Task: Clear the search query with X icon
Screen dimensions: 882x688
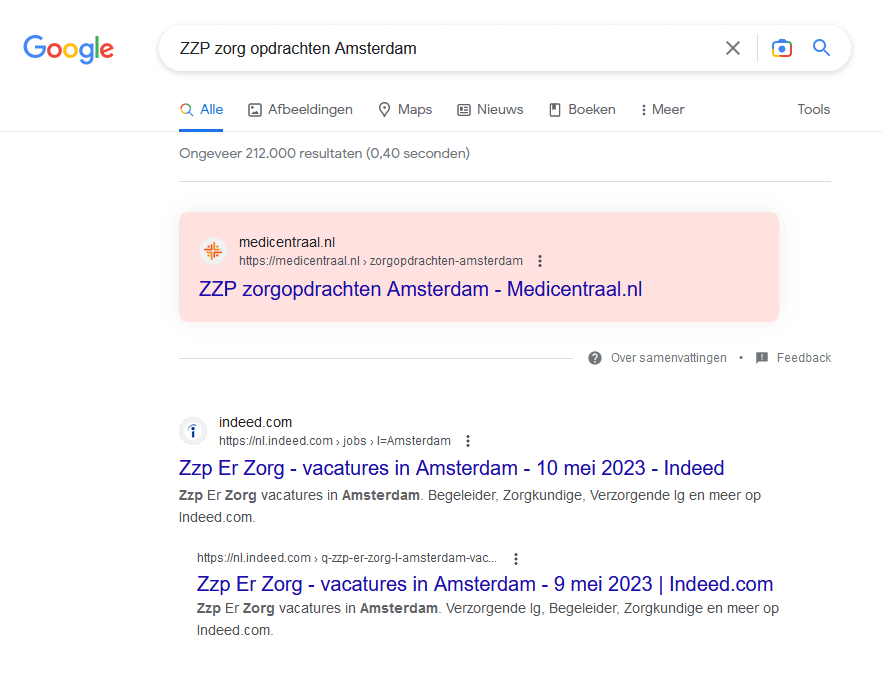Action: (733, 48)
